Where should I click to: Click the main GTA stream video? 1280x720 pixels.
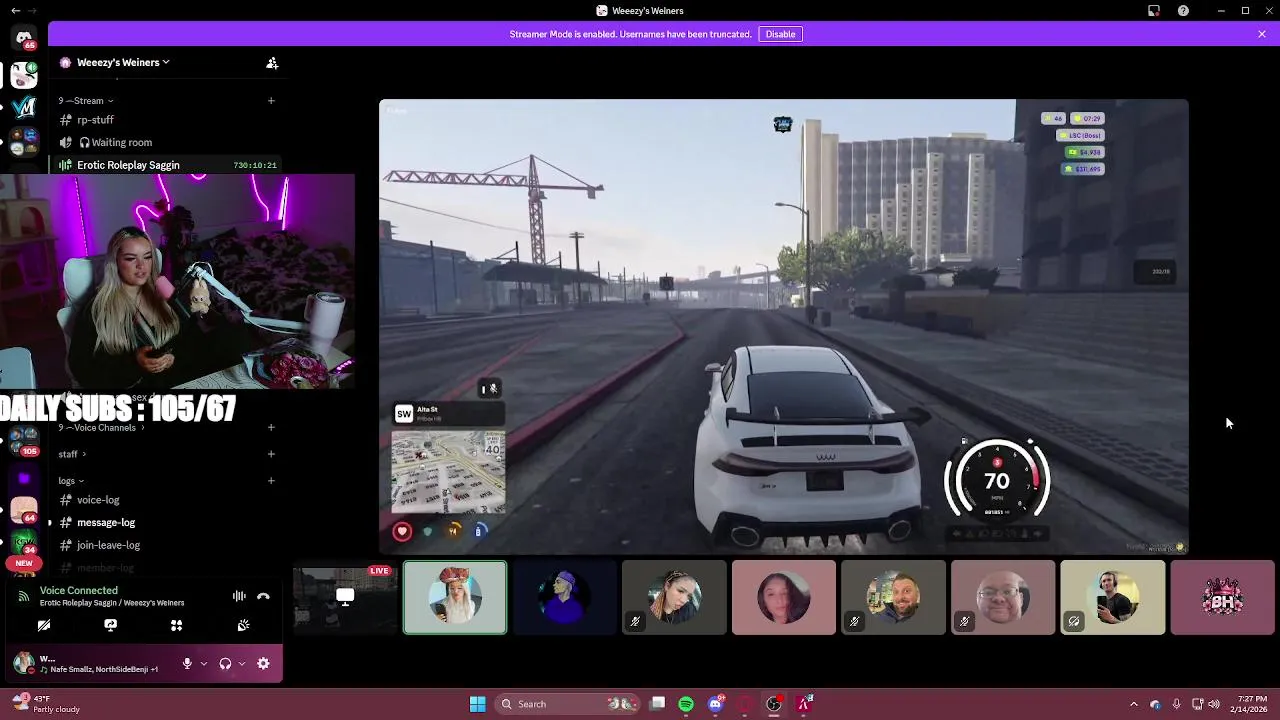(784, 326)
